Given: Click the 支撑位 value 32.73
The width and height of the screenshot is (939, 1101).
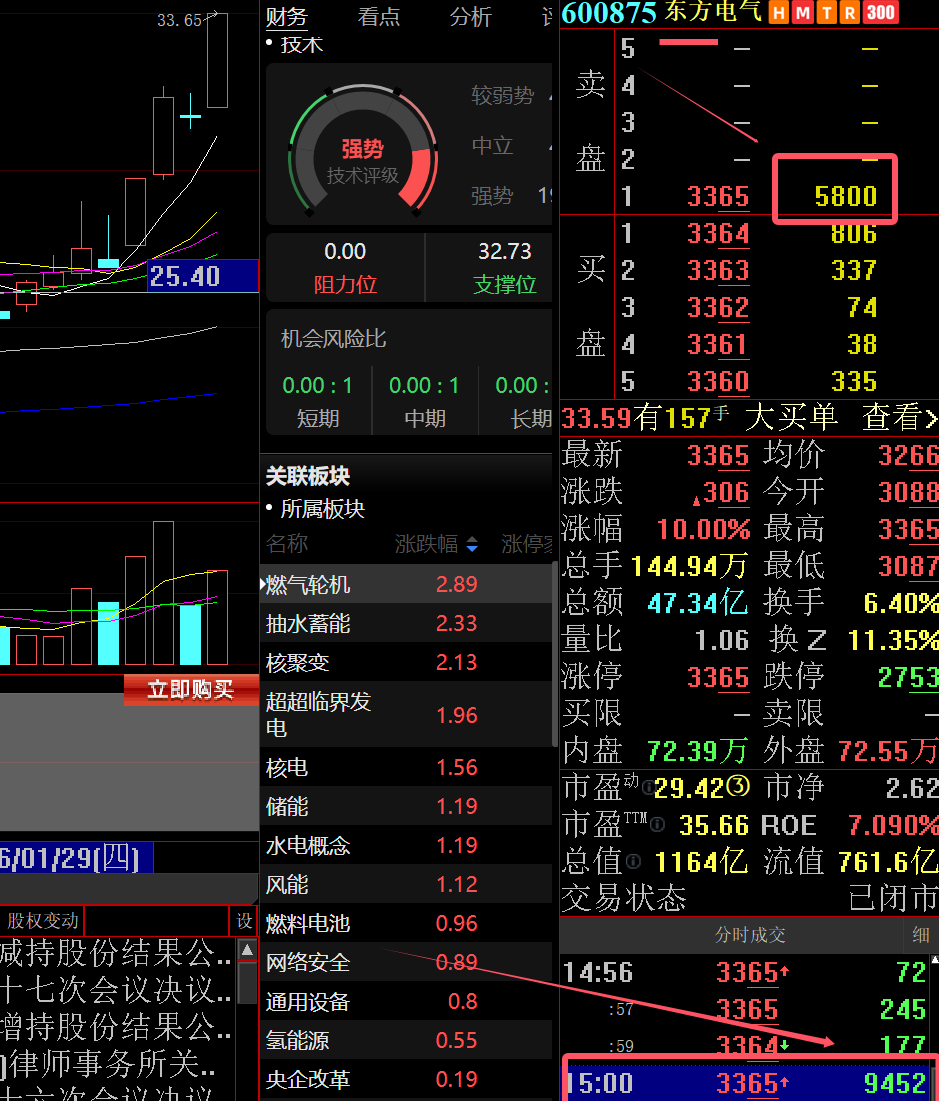Looking at the screenshot, I should coord(505,251).
